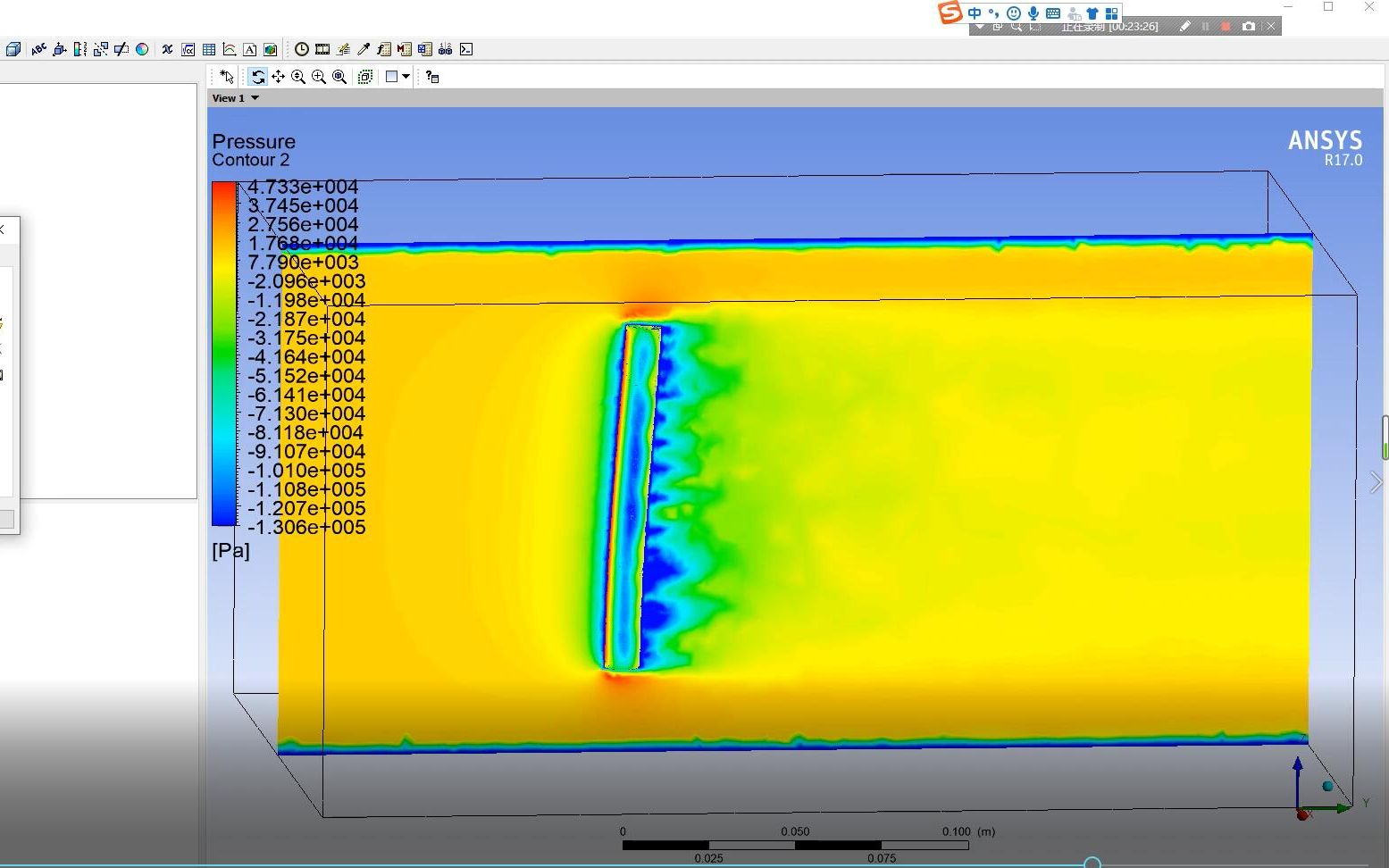Click the scale ruler at 0.050
The height and width of the screenshot is (868, 1389).
(795, 831)
